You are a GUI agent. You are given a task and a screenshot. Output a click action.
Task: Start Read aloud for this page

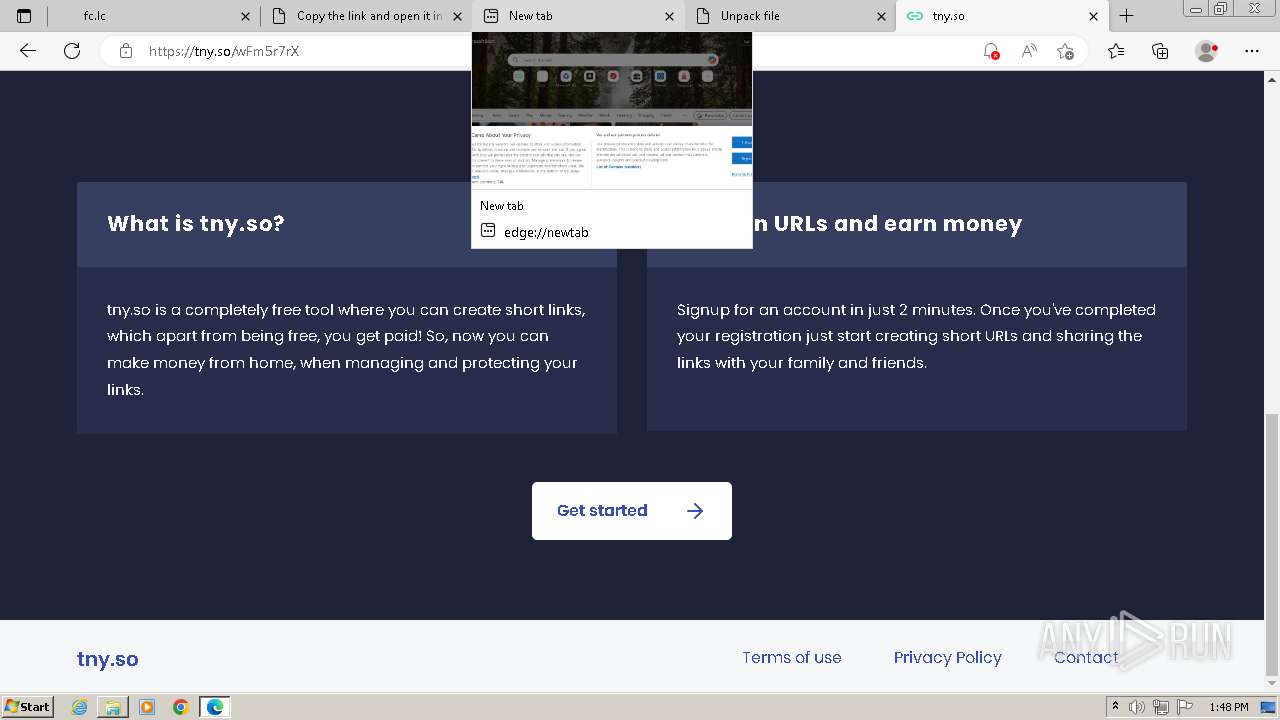click(1028, 51)
